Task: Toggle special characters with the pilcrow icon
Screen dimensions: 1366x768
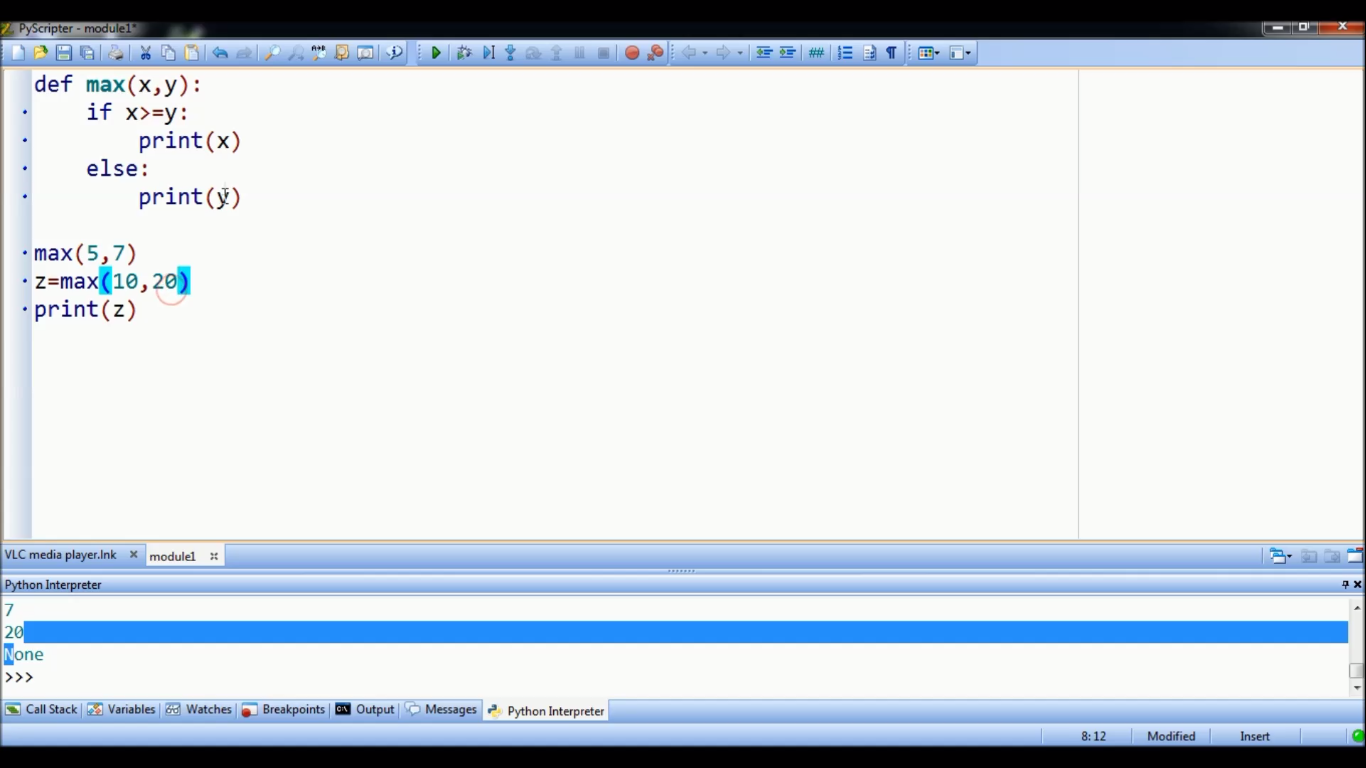Action: [891, 52]
